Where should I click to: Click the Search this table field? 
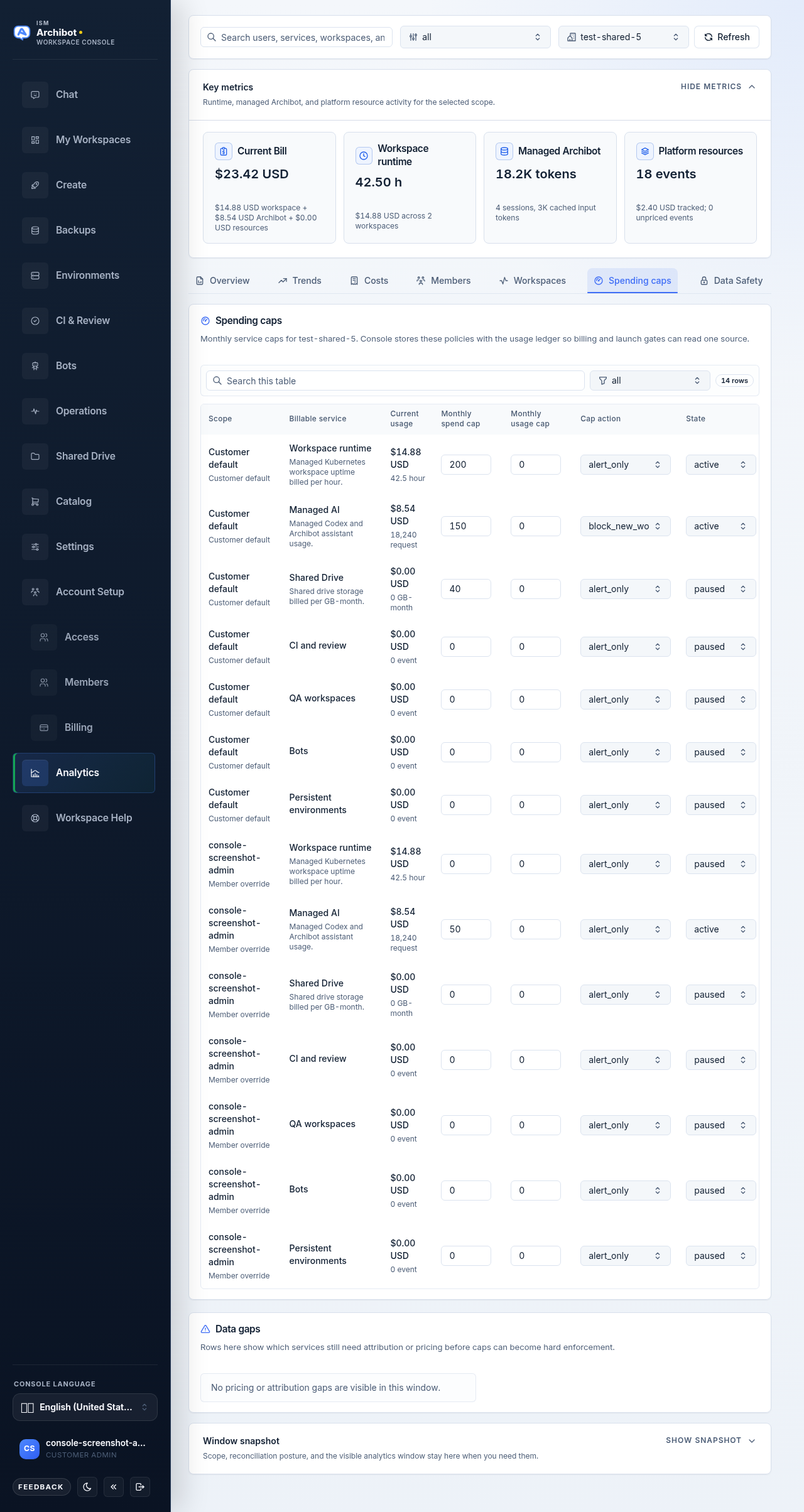(x=395, y=381)
